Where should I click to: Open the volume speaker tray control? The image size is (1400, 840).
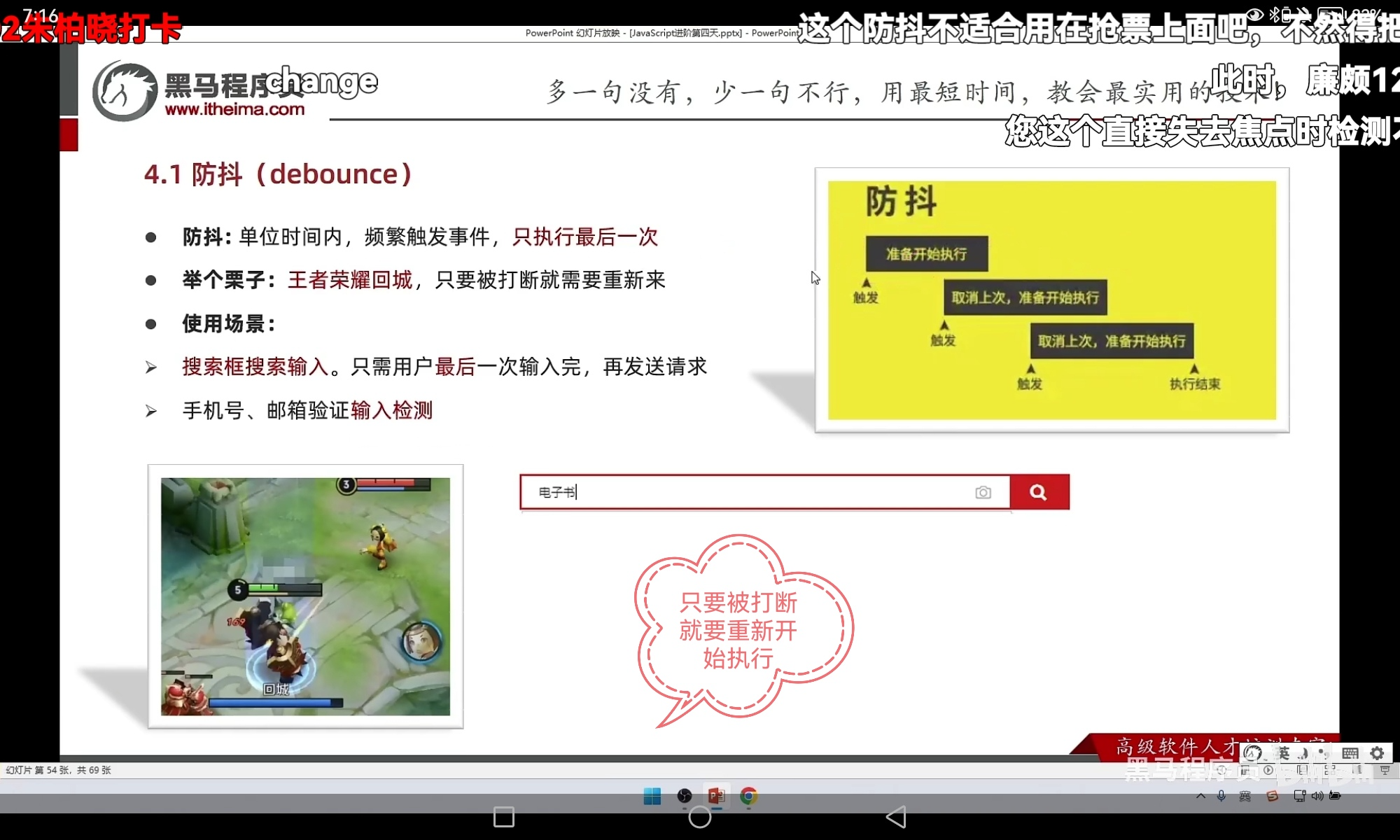tap(1317, 796)
